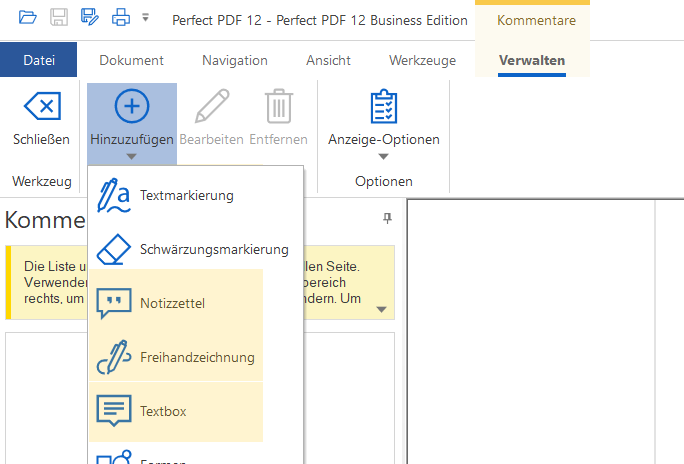
Task: Select the Notizzettel note option
Action: (x=175, y=303)
